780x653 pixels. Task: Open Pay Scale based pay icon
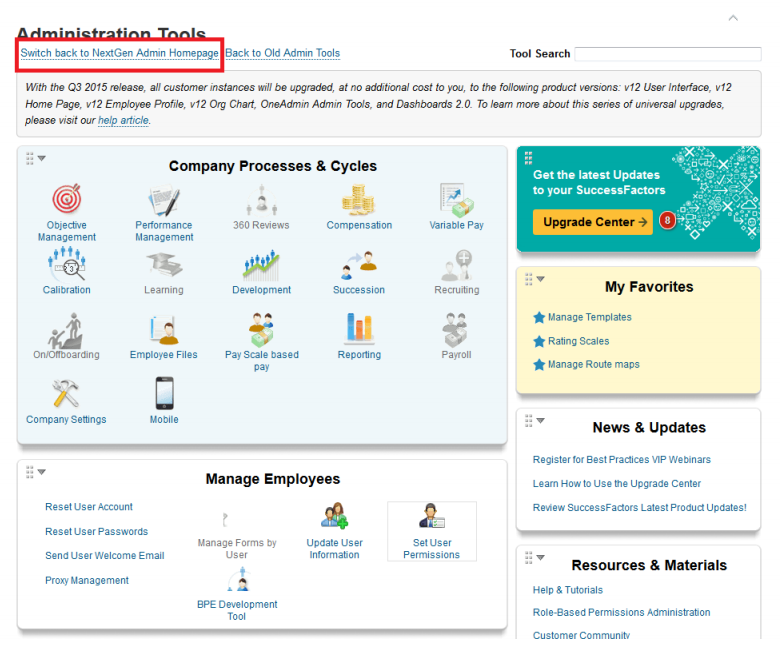point(261,329)
